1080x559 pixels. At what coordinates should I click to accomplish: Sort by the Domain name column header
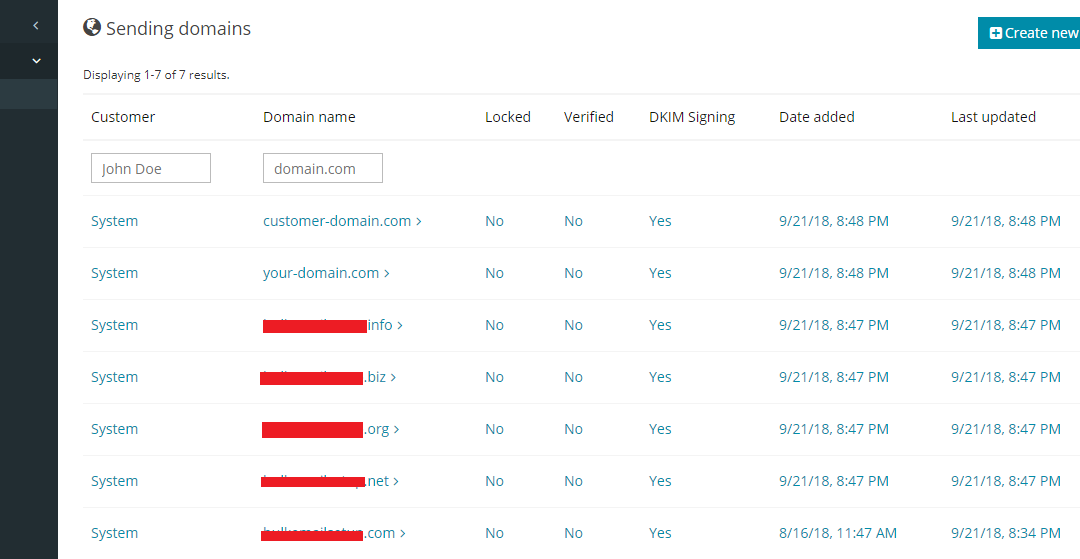pyautogui.click(x=309, y=117)
